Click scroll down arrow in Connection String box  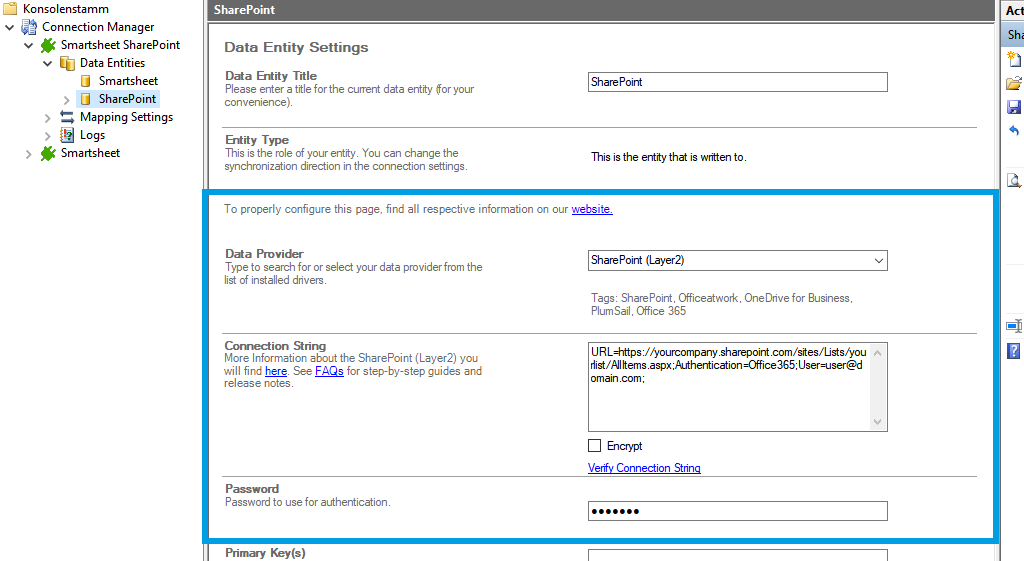coord(878,422)
